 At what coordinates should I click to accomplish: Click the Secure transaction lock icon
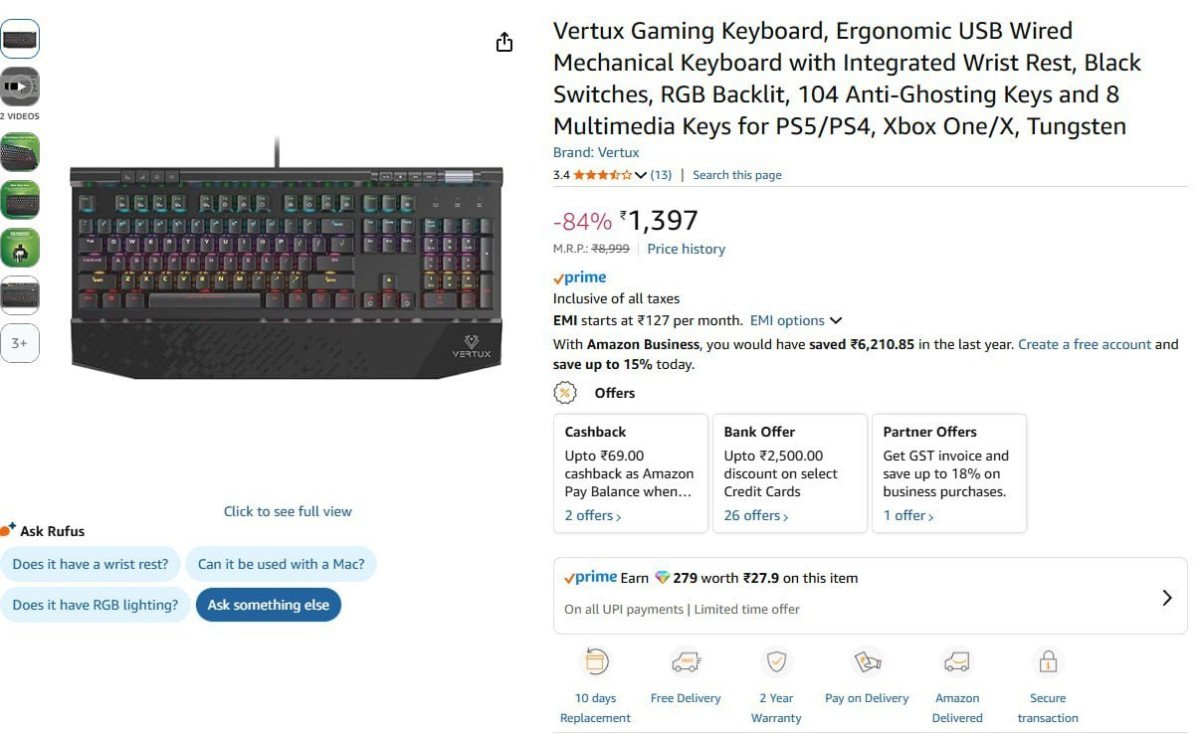click(x=1048, y=662)
